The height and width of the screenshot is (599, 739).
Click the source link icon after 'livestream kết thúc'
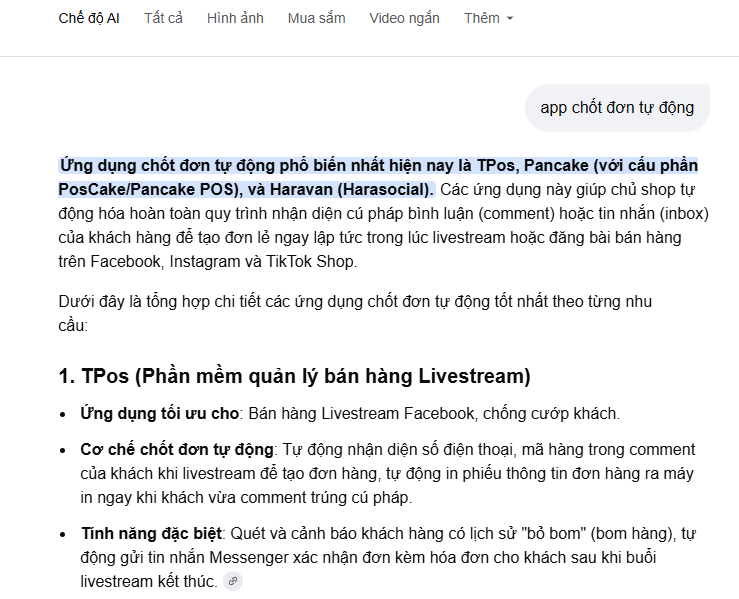click(233, 581)
